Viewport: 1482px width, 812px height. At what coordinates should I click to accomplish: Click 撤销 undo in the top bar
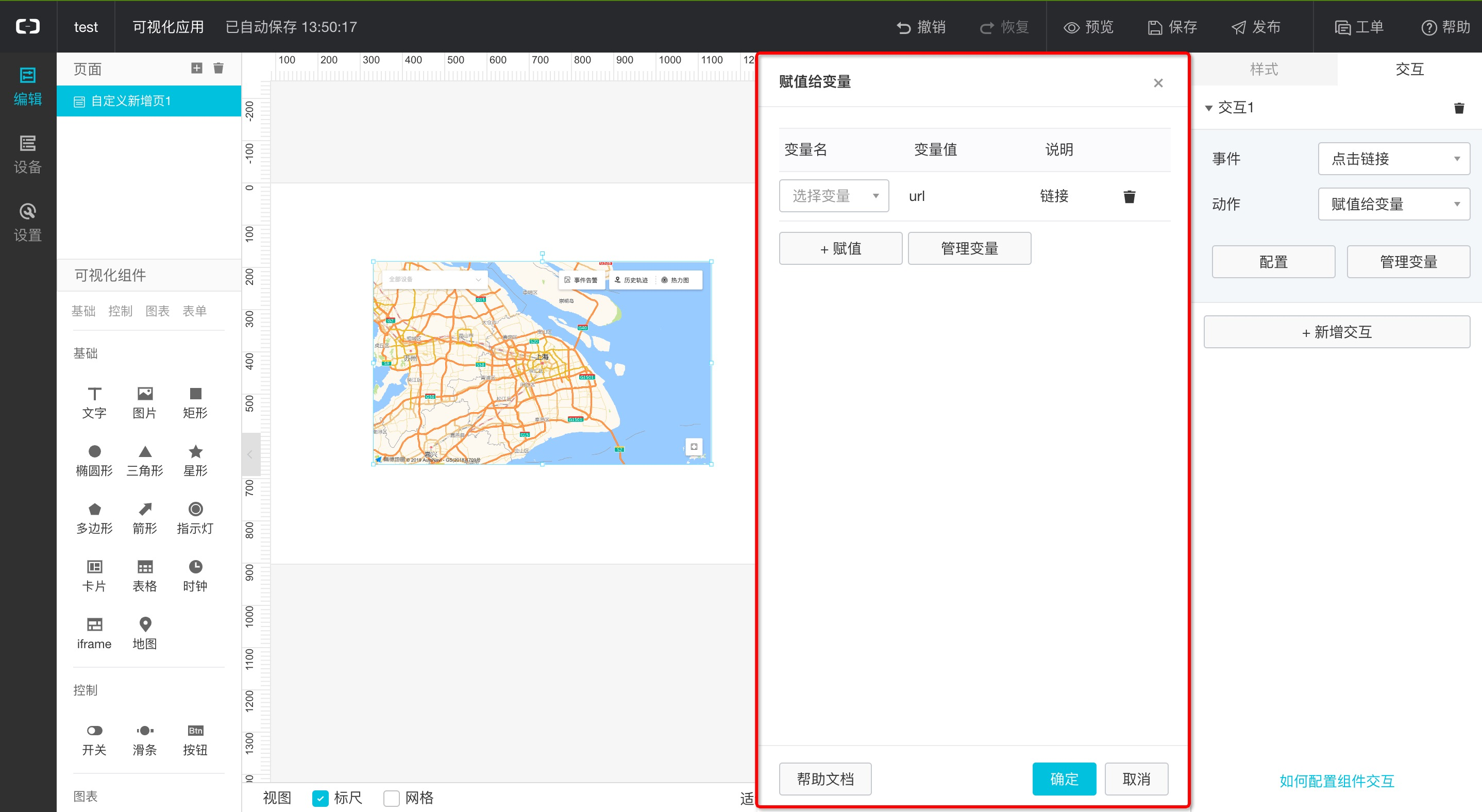pos(921,27)
